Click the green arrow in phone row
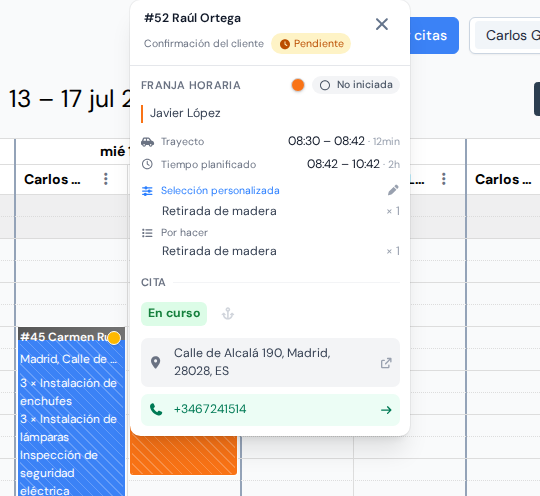 coord(386,410)
